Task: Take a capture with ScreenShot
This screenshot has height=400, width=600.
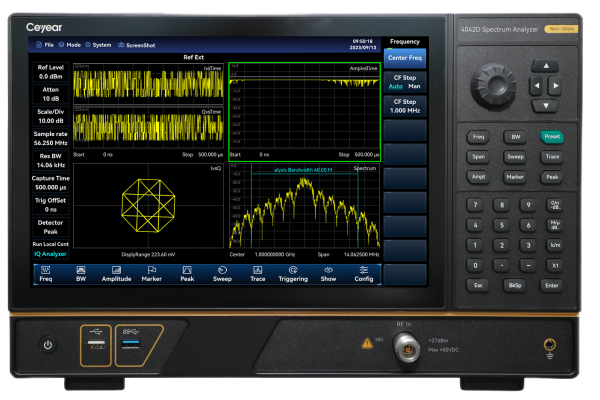Action: click(x=137, y=45)
